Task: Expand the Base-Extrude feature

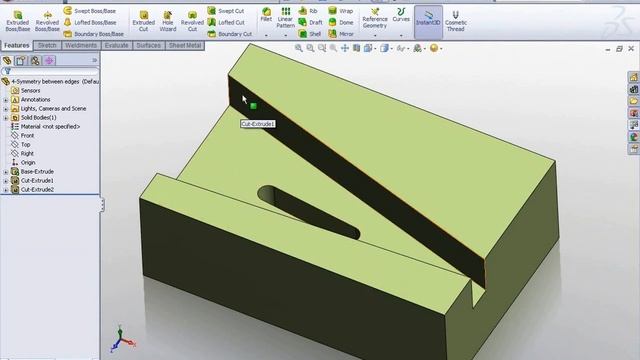Action: point(6,172)
